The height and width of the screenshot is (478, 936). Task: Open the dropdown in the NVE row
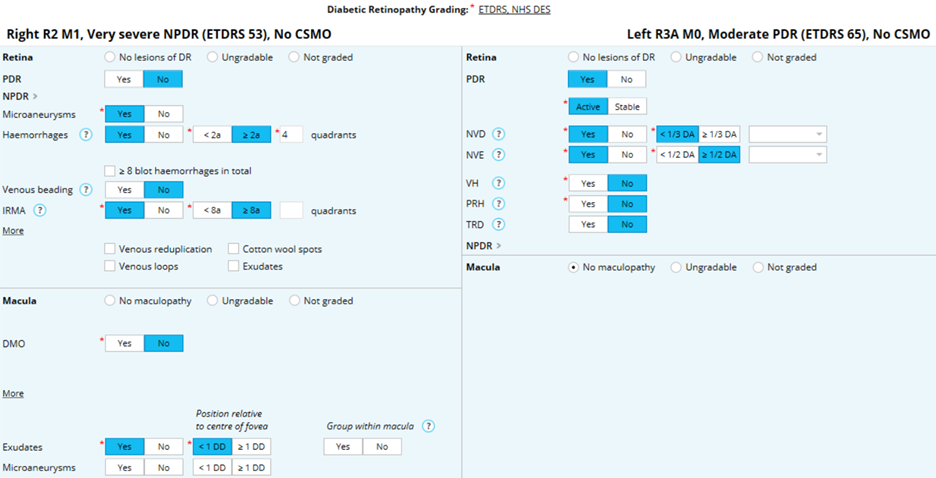787,155
